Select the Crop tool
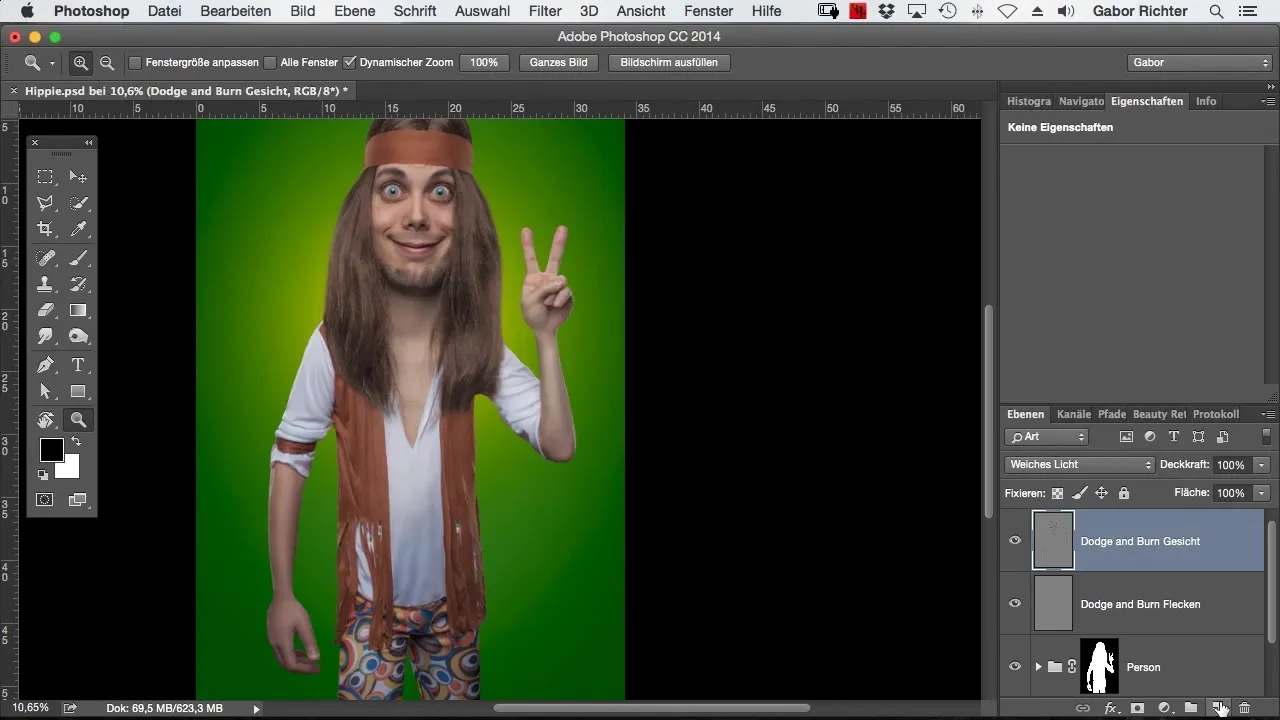The image size is (1280, 720). [x=45, y=229]
